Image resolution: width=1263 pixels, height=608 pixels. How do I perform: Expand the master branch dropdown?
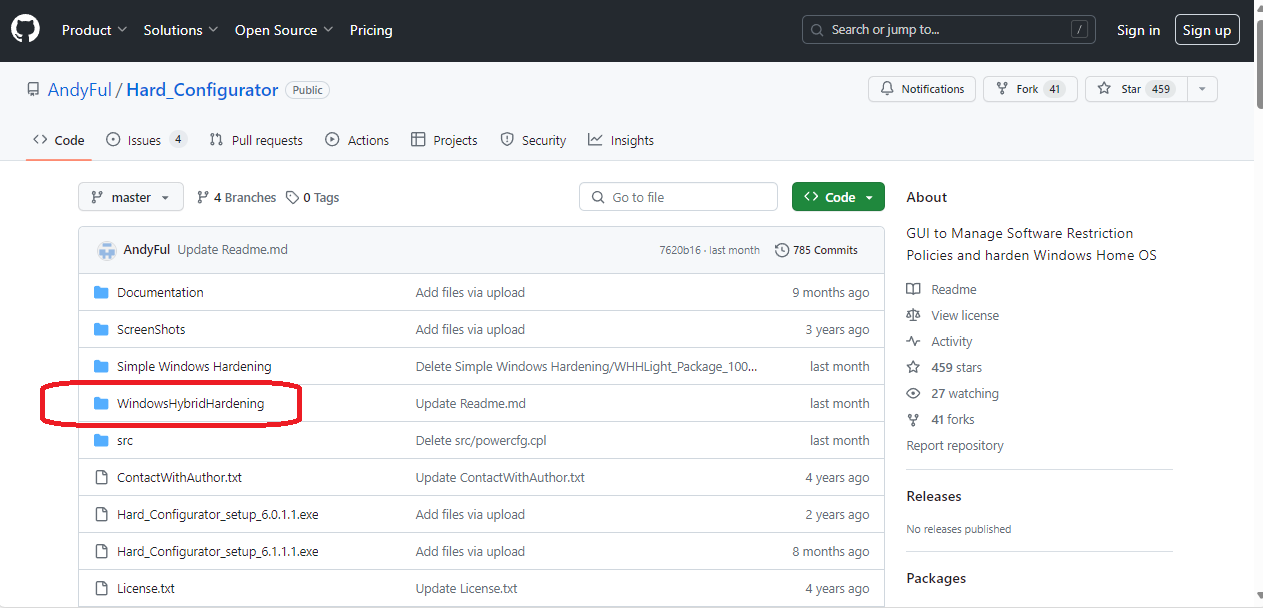[x=131, y=197]
